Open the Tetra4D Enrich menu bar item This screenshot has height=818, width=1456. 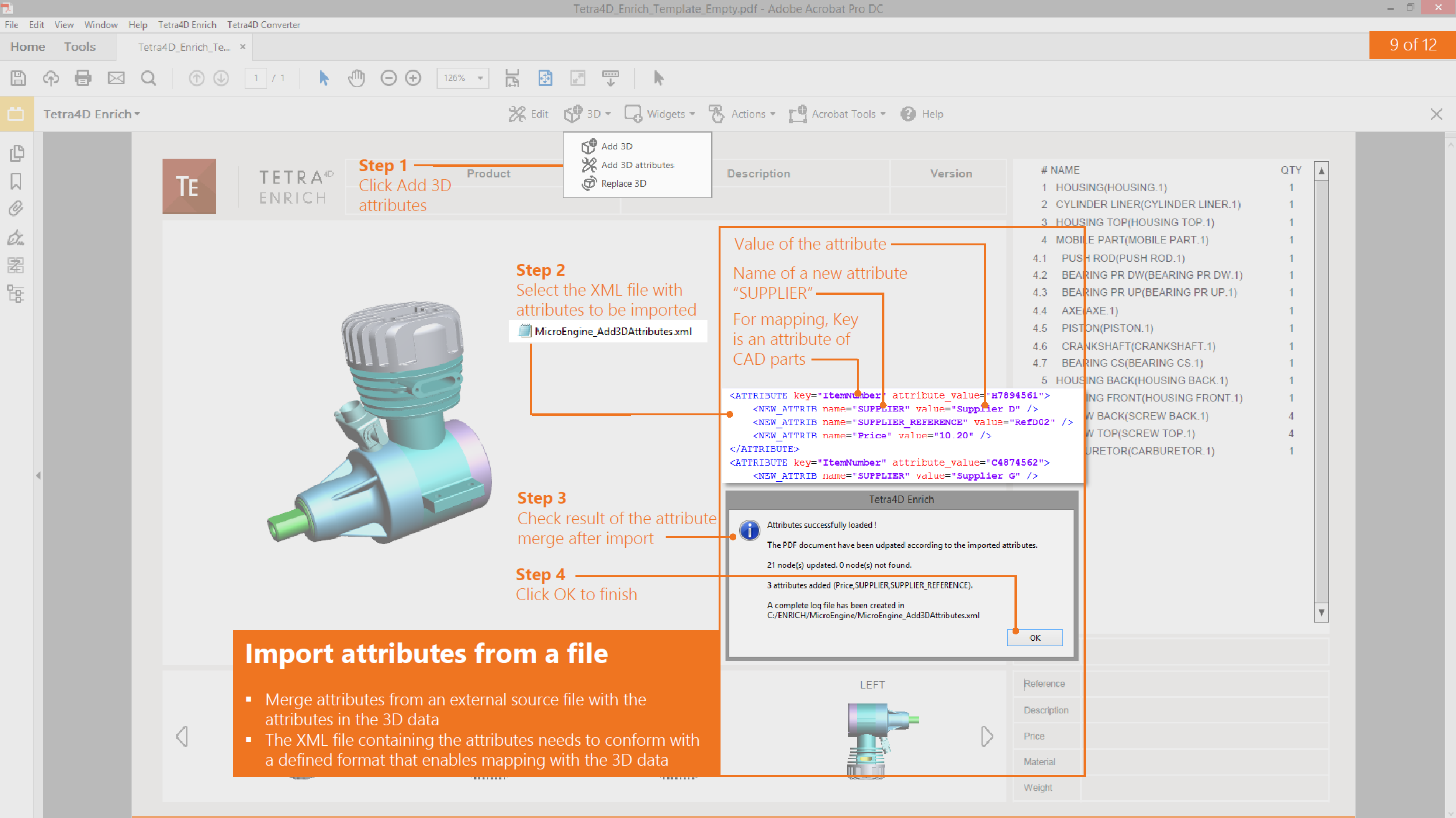(187, 25)
